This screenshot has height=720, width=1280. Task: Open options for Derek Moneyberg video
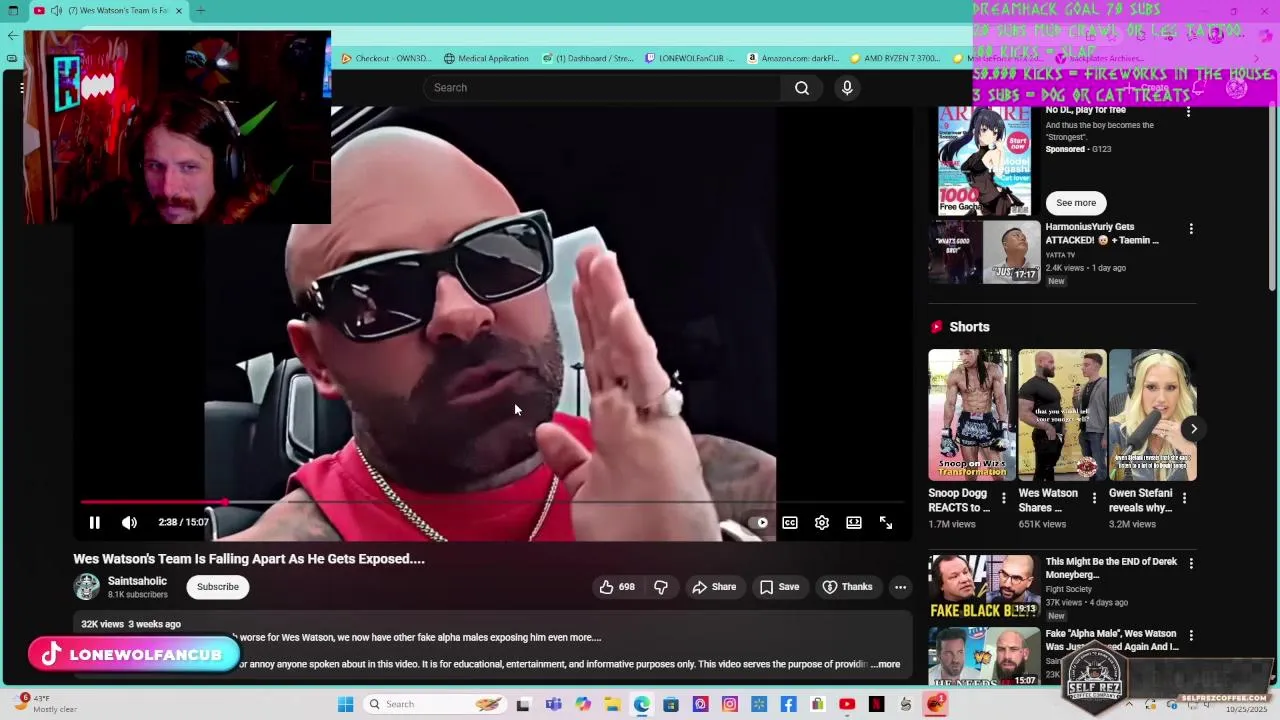click(x=1191, y=564)
